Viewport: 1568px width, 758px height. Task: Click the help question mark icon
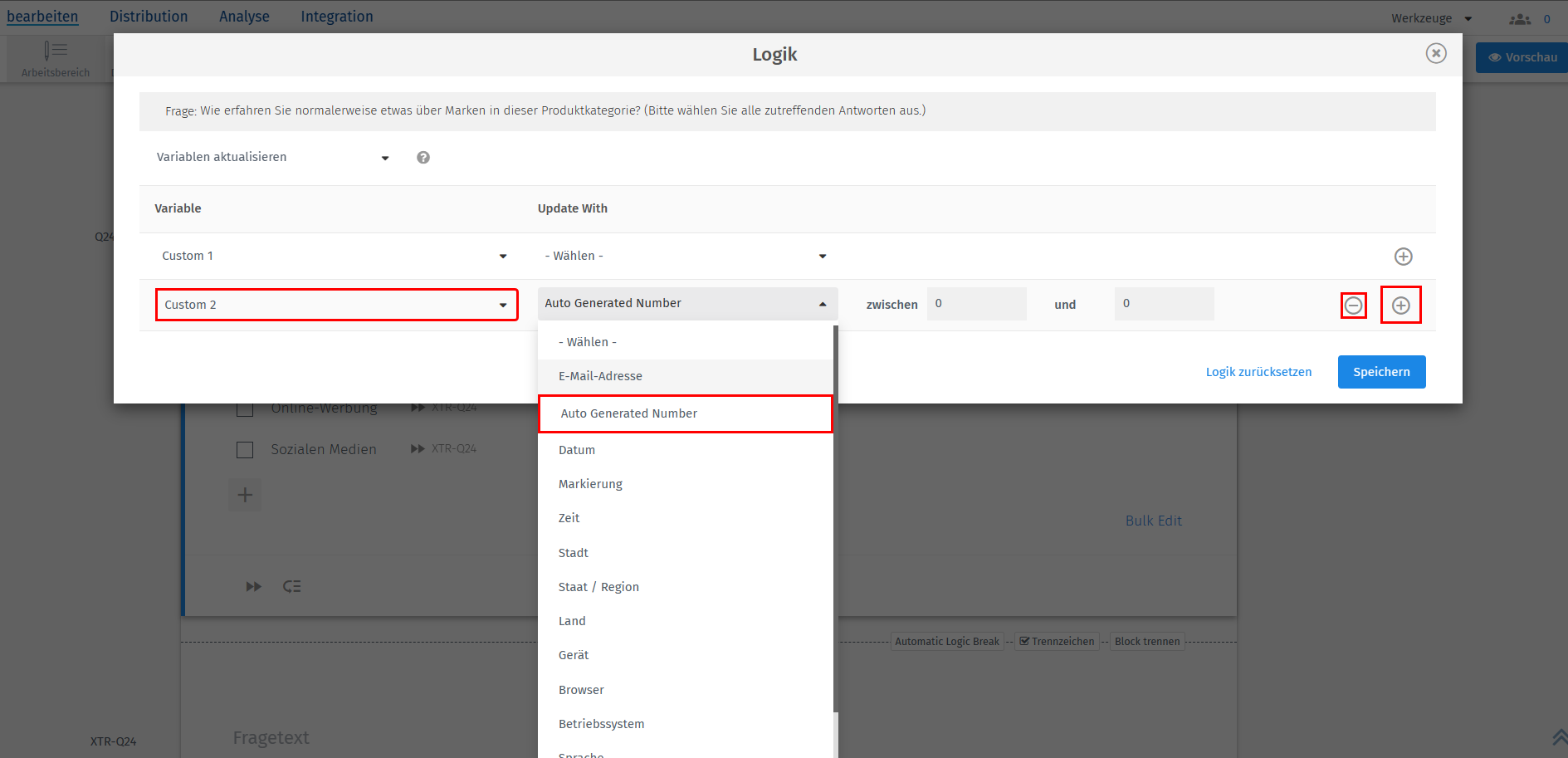point(423,158)
